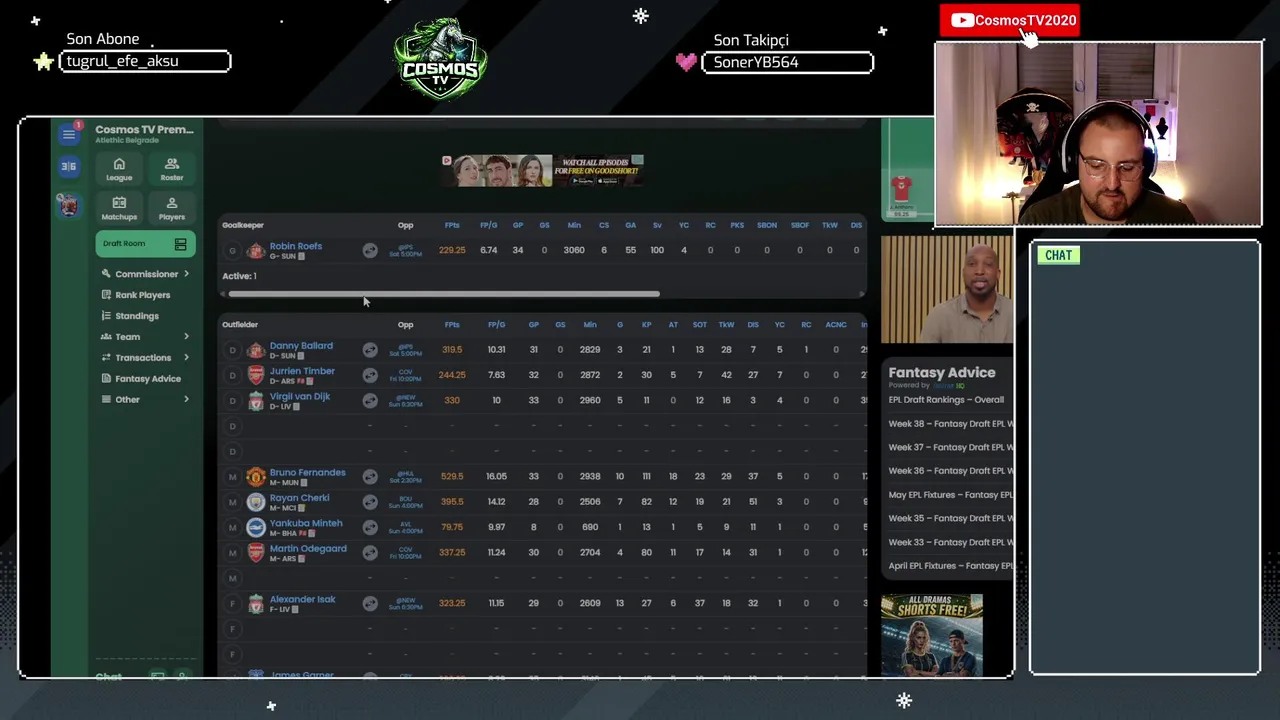
Task: Open Week 36 Fantasy Draft EPL article
Action: click(x=950, y=471)
